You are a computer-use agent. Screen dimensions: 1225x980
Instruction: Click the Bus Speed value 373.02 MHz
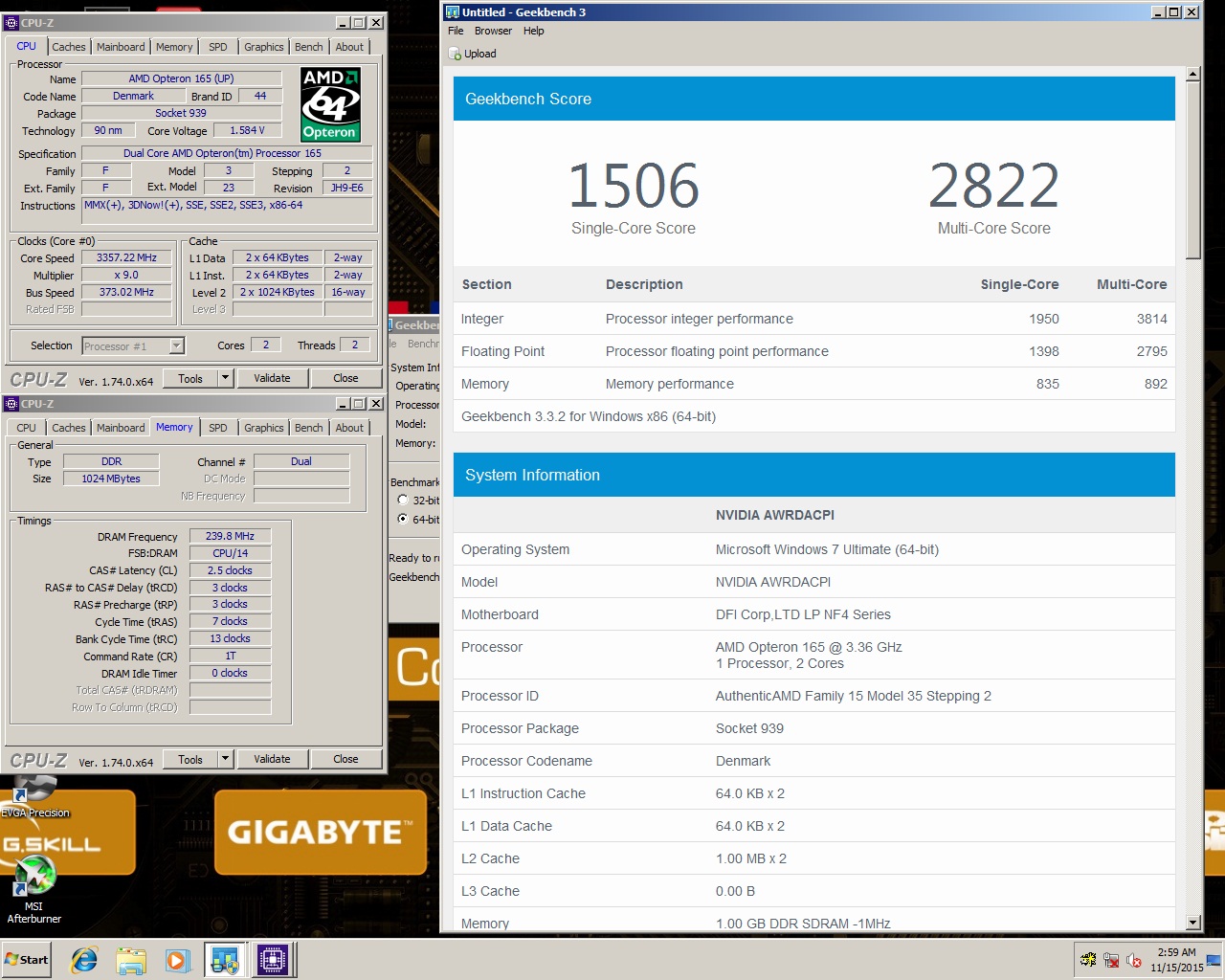tap(126, 292)
